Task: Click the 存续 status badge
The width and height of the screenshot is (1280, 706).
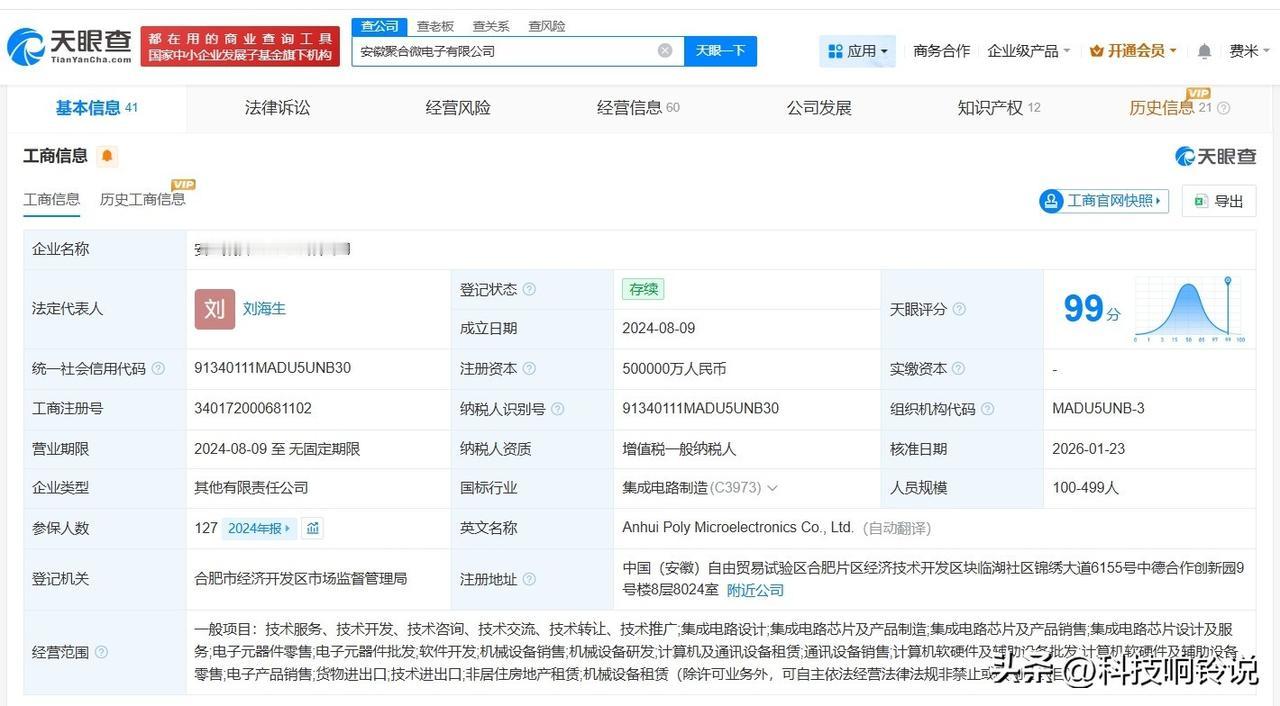Action: click(x=643, y=290)
